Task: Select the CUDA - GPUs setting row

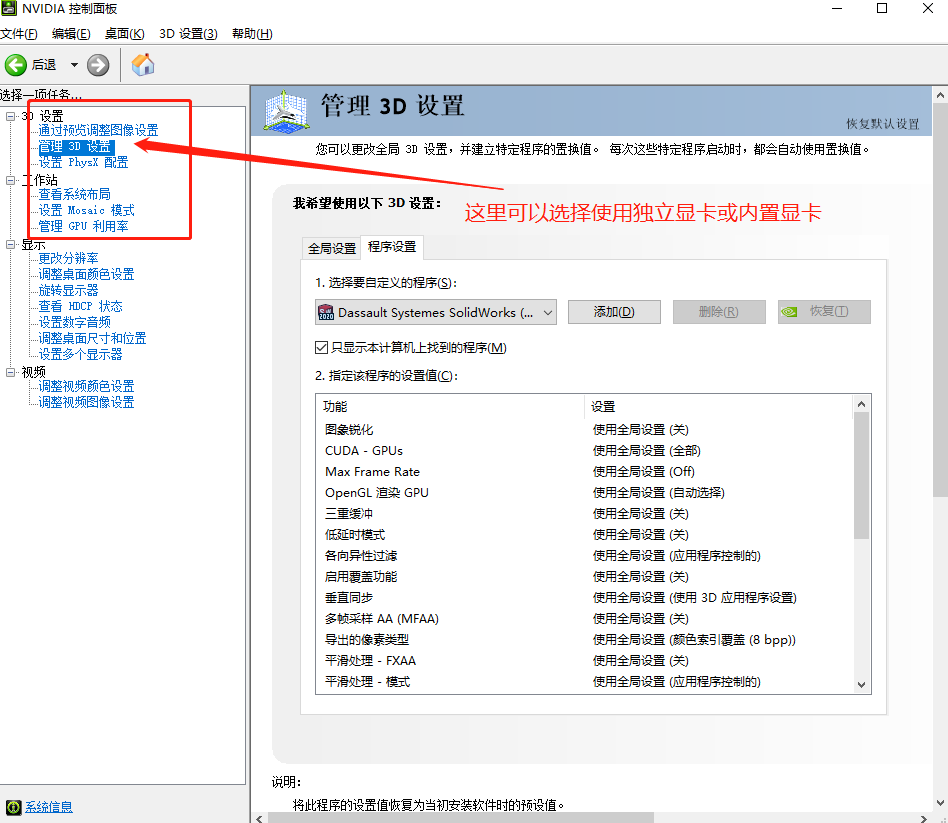Action: click(x=584, y=451)
